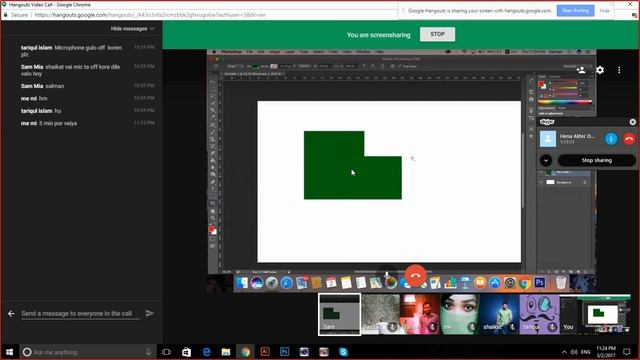Open Task View from the taskbar

(166, 352)
